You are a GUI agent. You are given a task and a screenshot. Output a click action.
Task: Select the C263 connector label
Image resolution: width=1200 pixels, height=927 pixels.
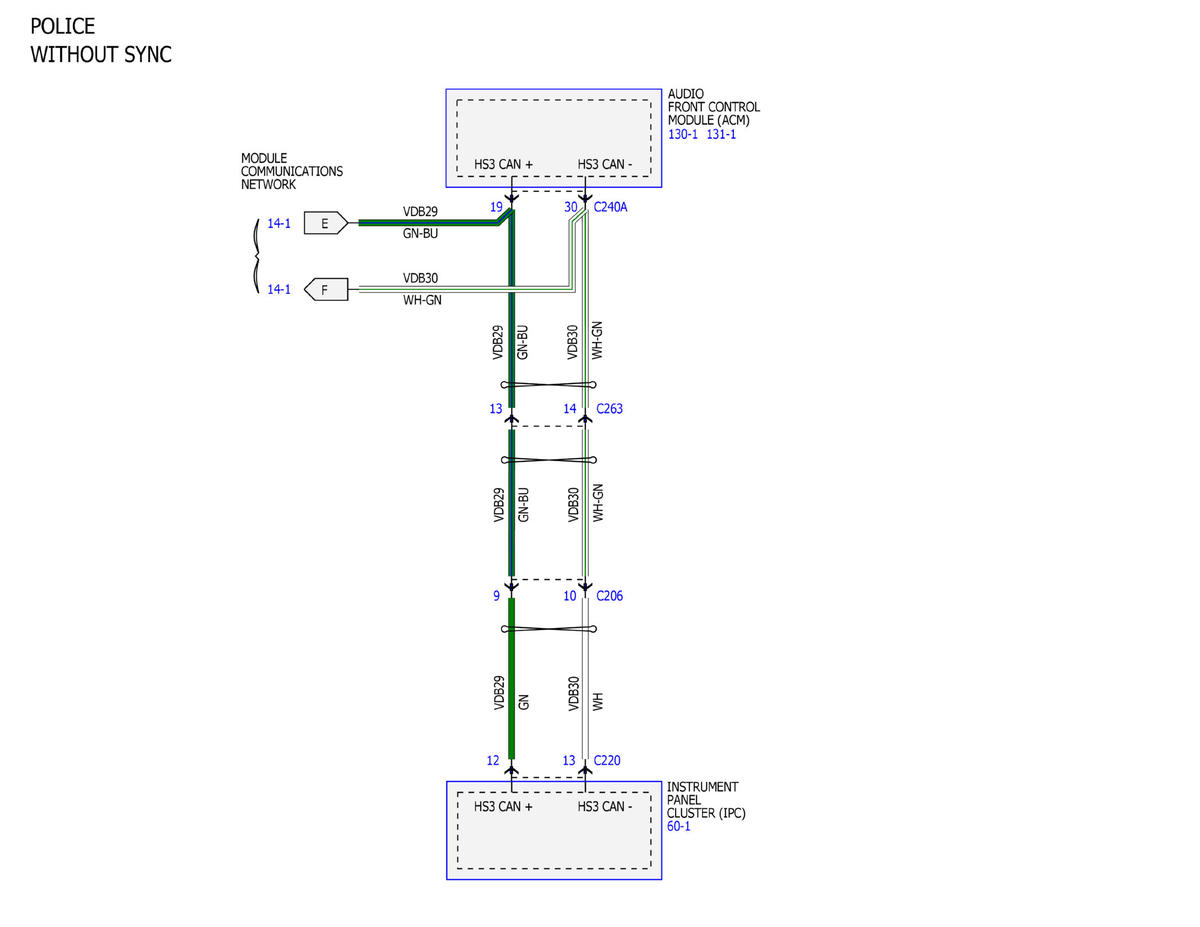[610, 409]
